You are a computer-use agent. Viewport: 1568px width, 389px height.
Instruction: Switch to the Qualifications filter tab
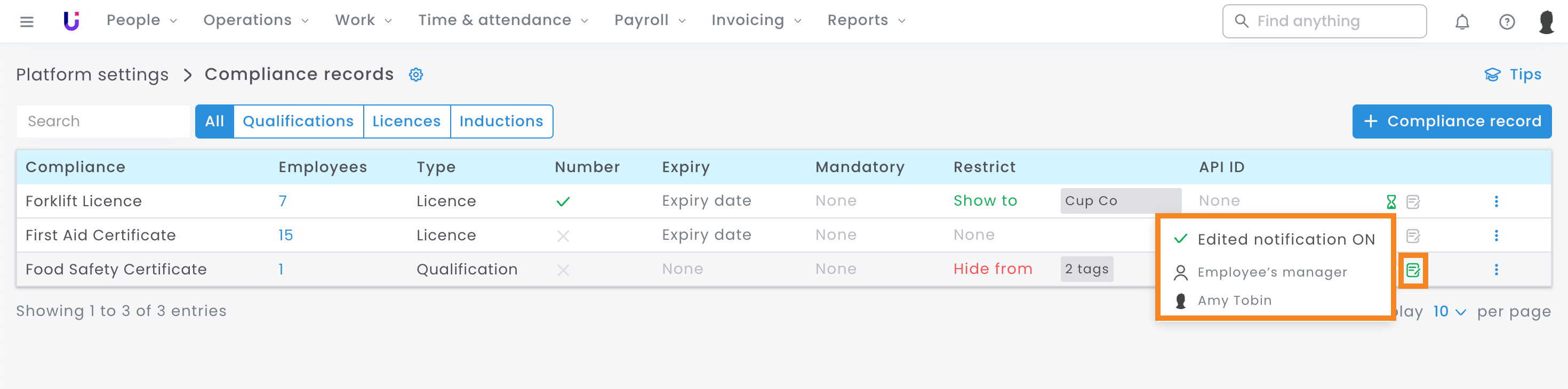pos(298,121)
